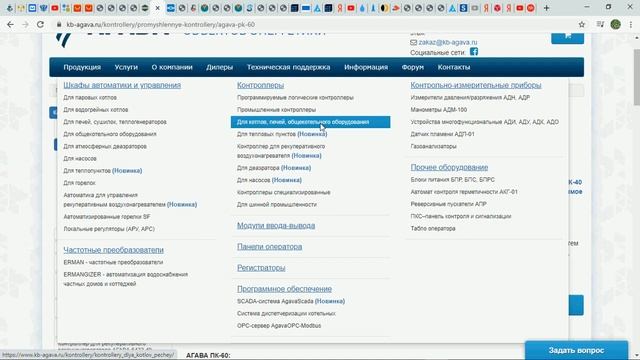640x360 pixels.
Task: Open the Контакты page
Action: (x=453, y=67)
